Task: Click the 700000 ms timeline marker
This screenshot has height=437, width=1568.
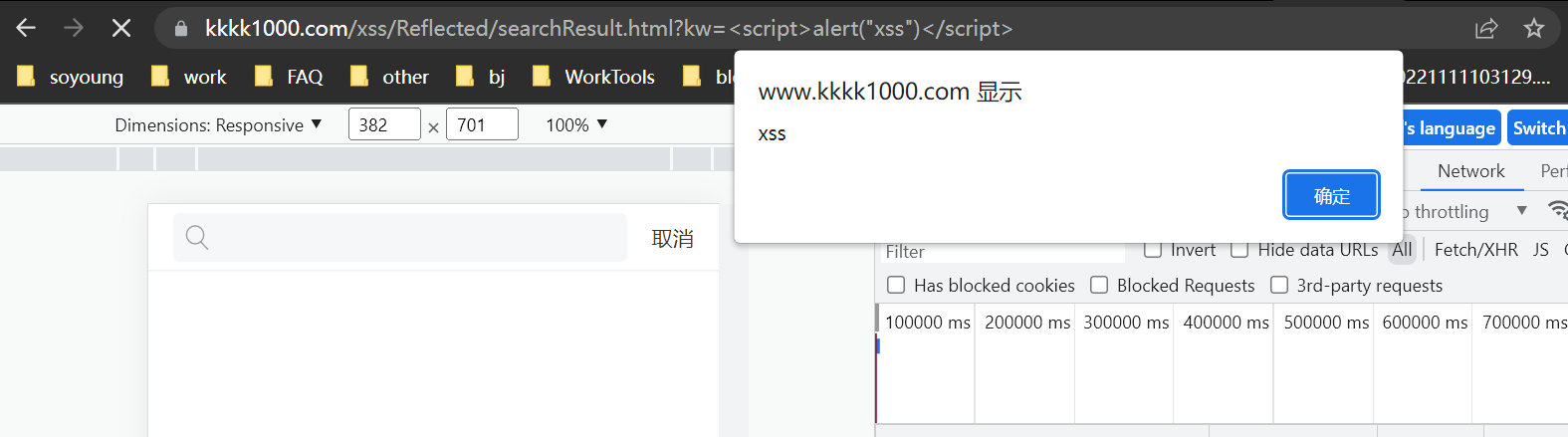Action: 1524,323
